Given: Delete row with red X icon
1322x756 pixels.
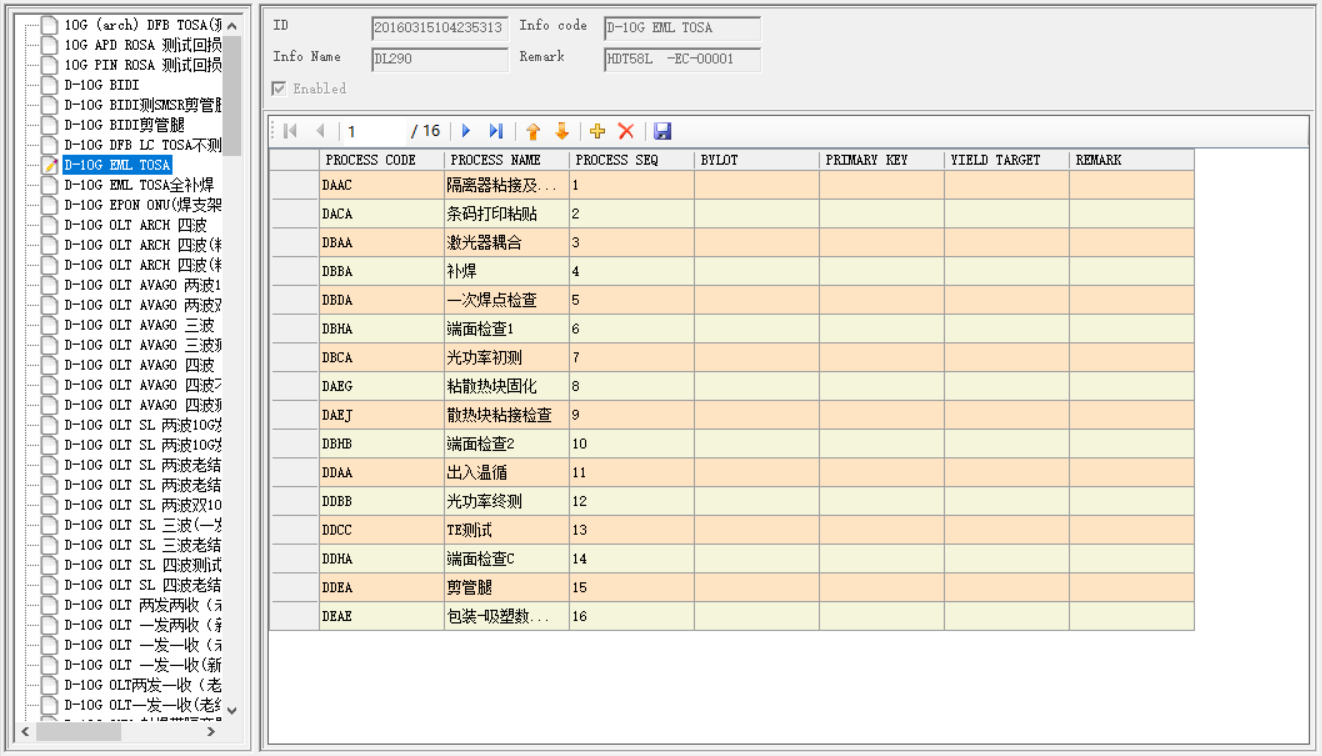Looking at the screenshot, I should click(x=626, y=131).
